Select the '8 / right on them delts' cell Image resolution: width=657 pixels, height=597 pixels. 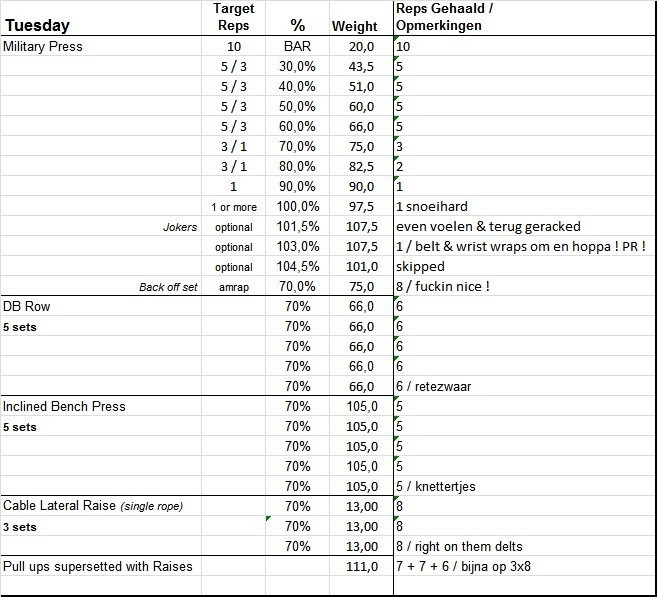tap(459, 546)
